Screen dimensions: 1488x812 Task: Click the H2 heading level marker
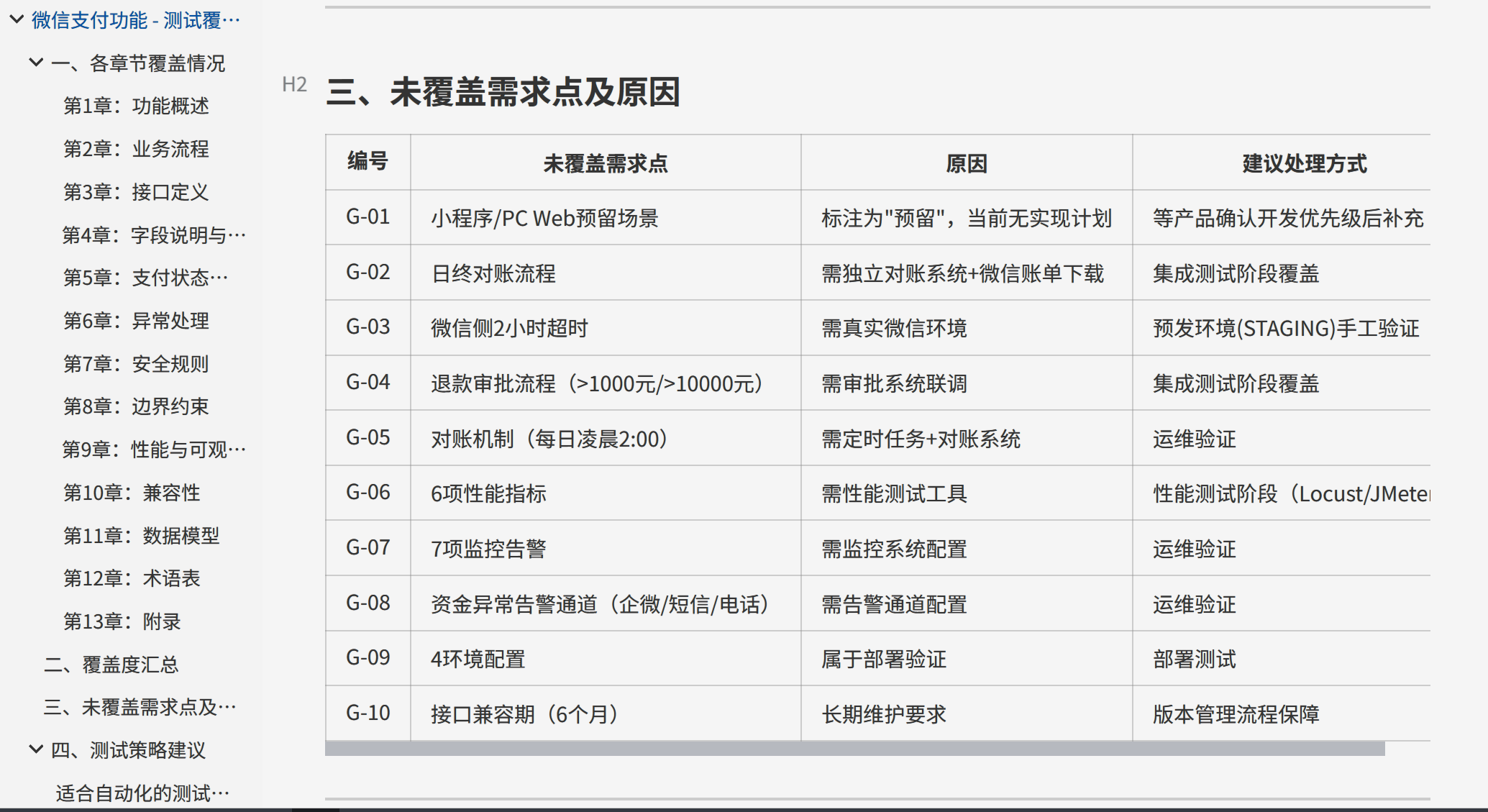coord(294,85)
